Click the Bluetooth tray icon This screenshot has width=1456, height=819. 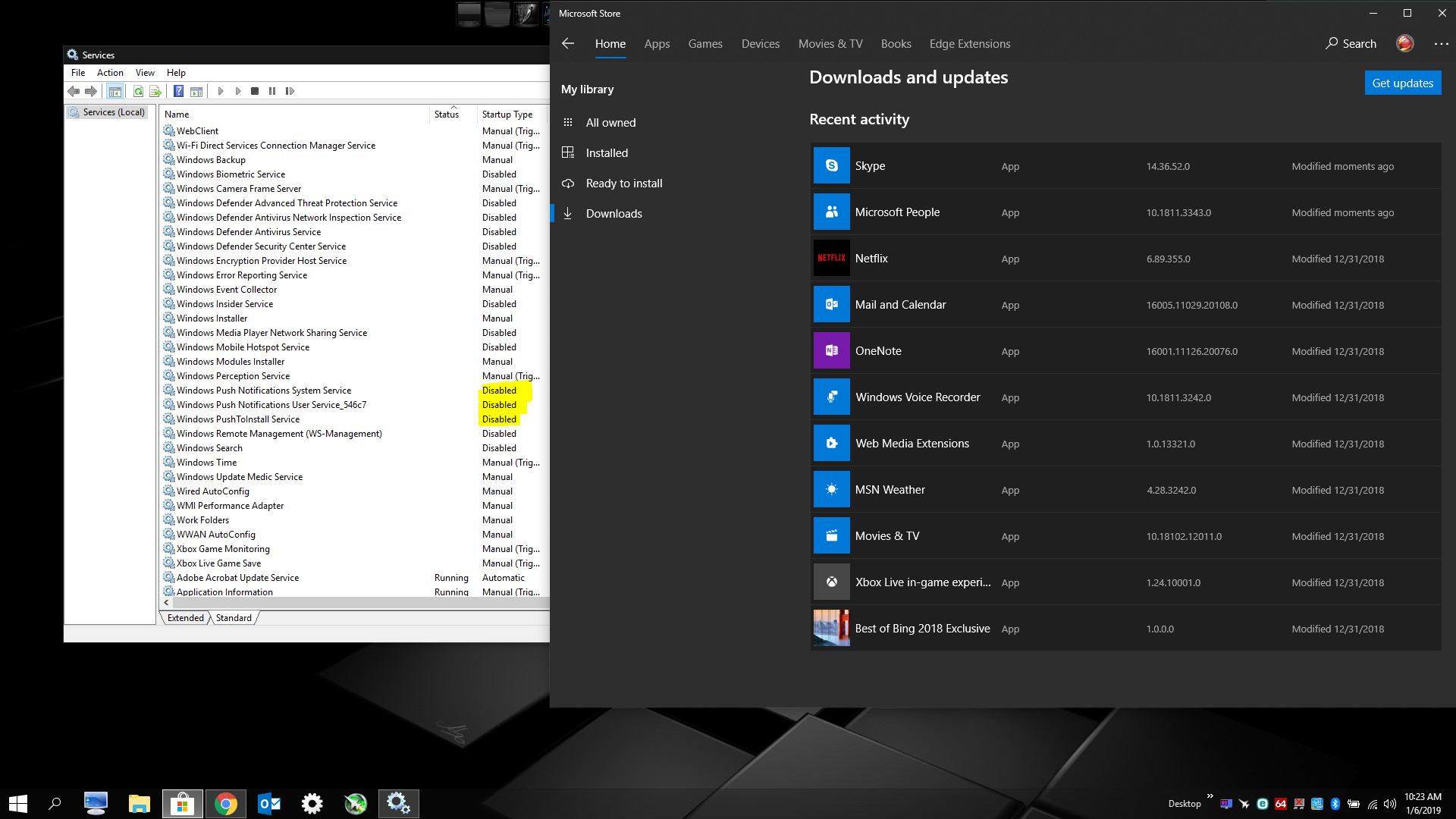point(1335,804)
